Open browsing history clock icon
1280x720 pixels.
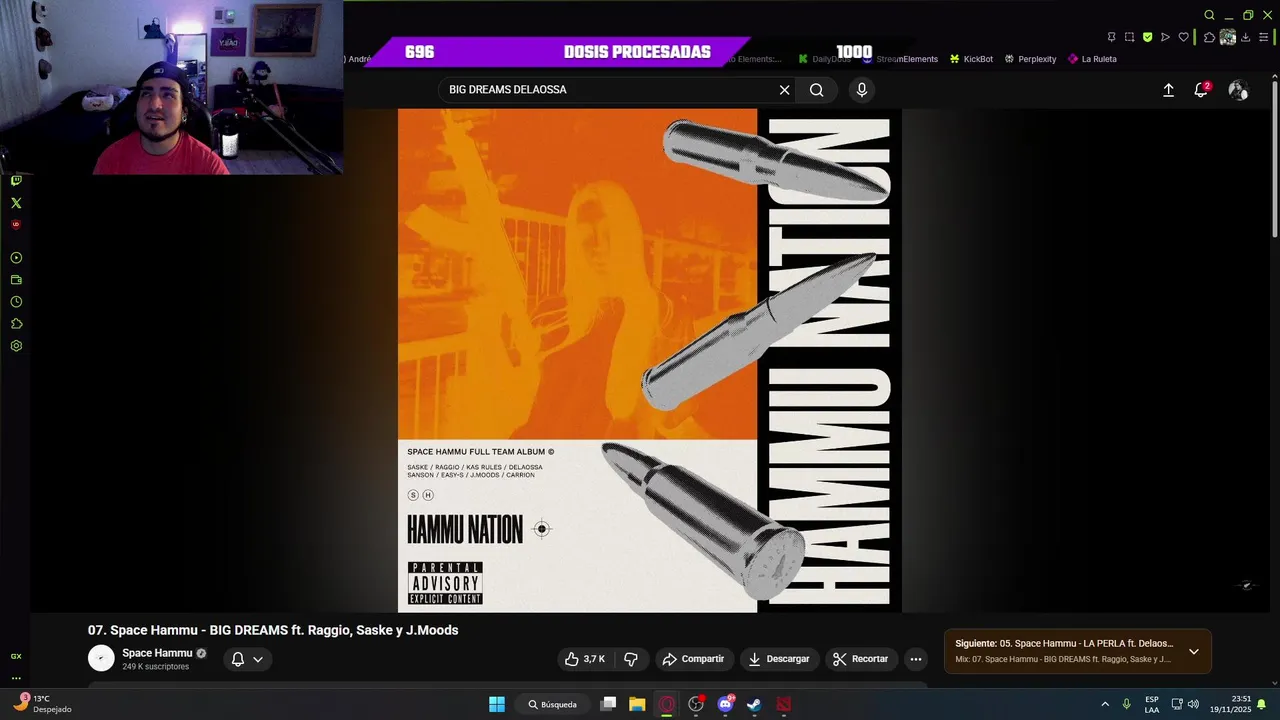[x=16, y=302]
